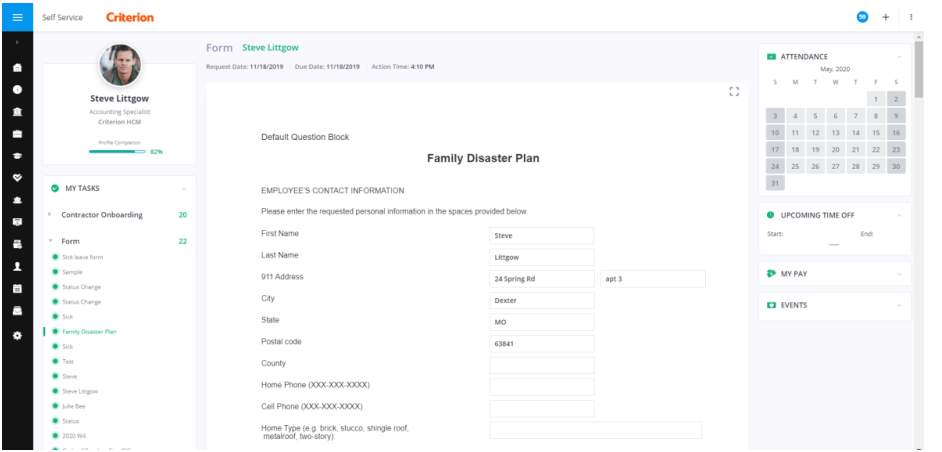The image size is (942, 452).
Task: Select the Sick leave form task
Action: (82, 257)
